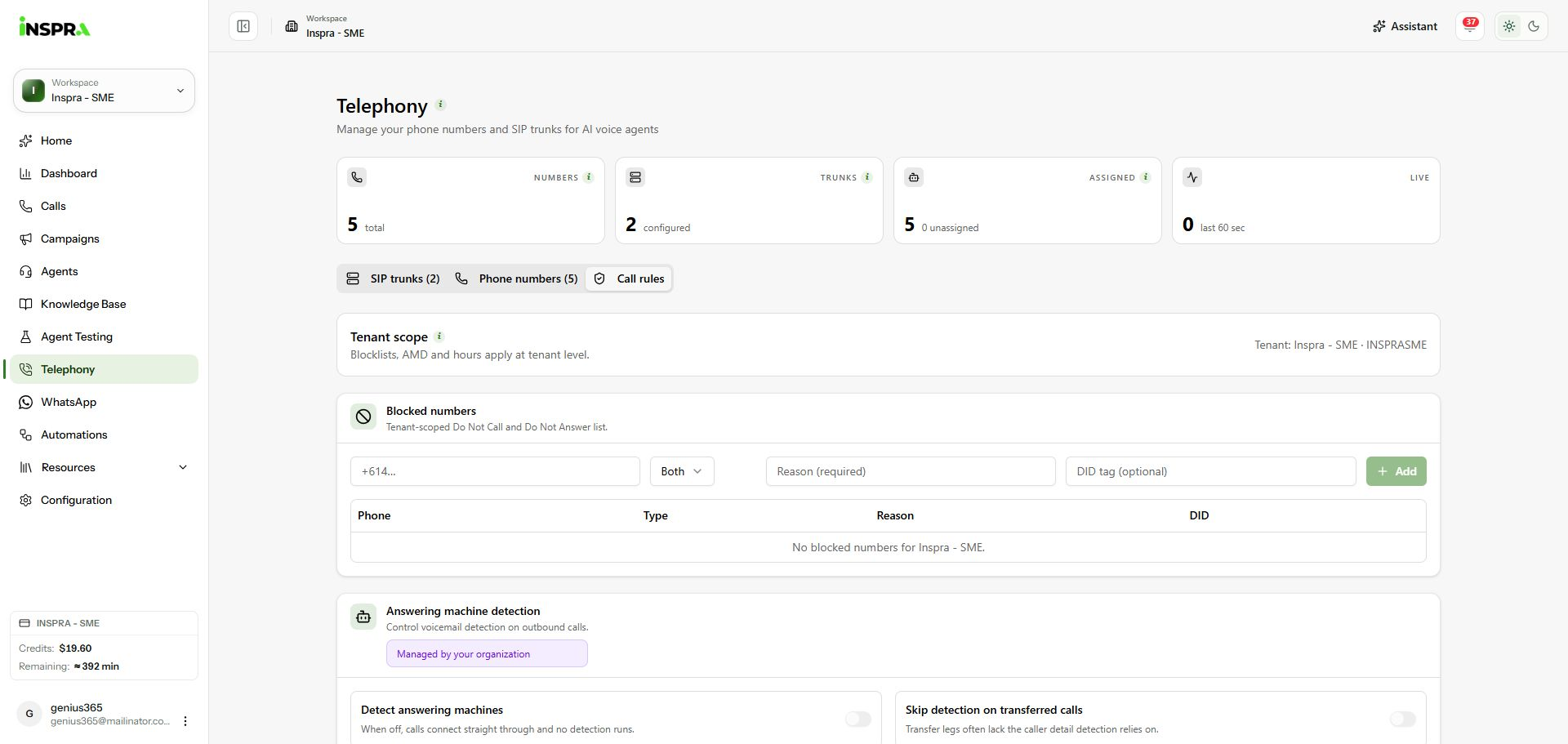Switch to light theme sun icon
The width and height of the screenshot is (1568, 744).
[1509, 26]
